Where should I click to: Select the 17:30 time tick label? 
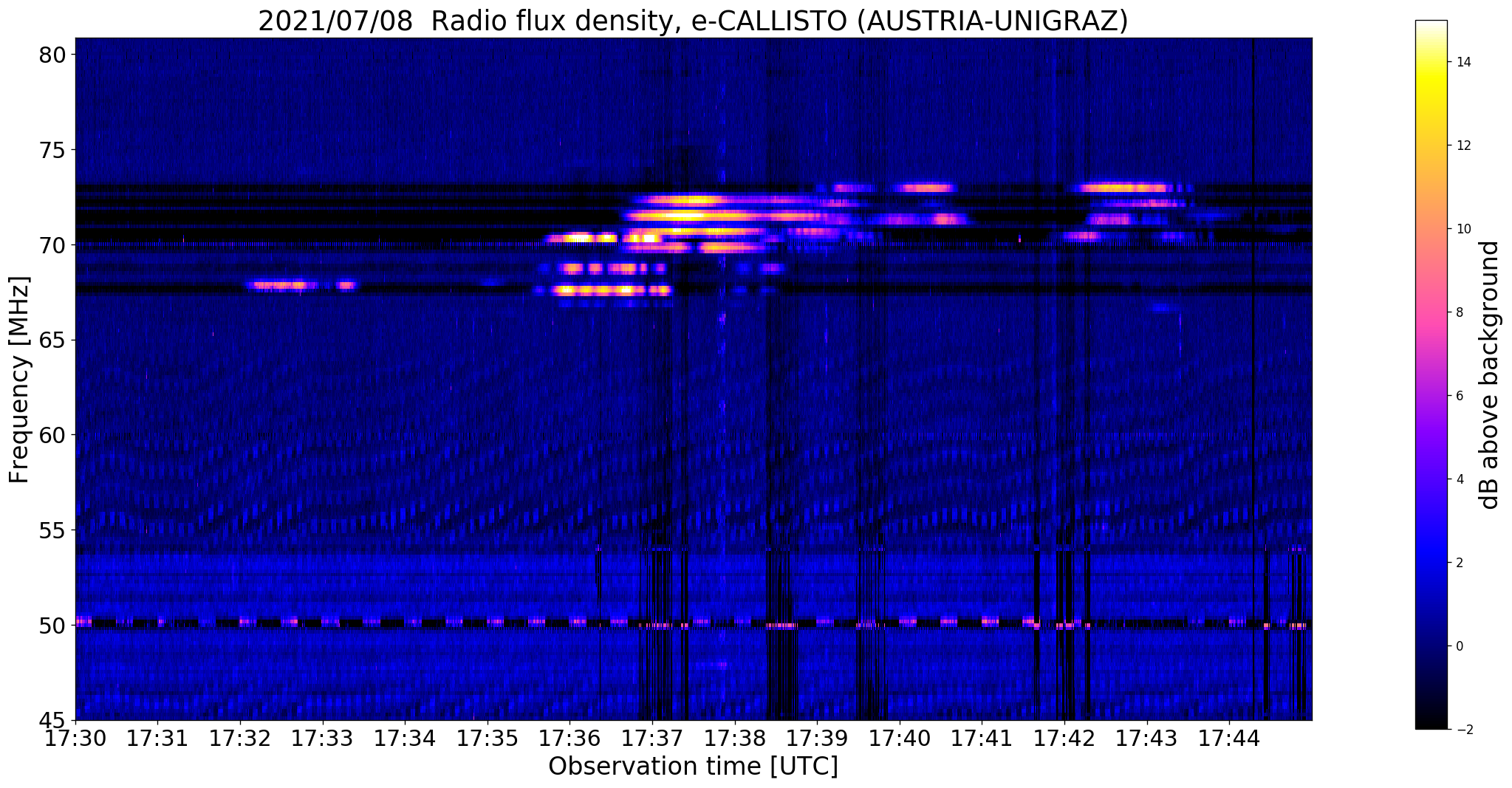tap(75, 738)
